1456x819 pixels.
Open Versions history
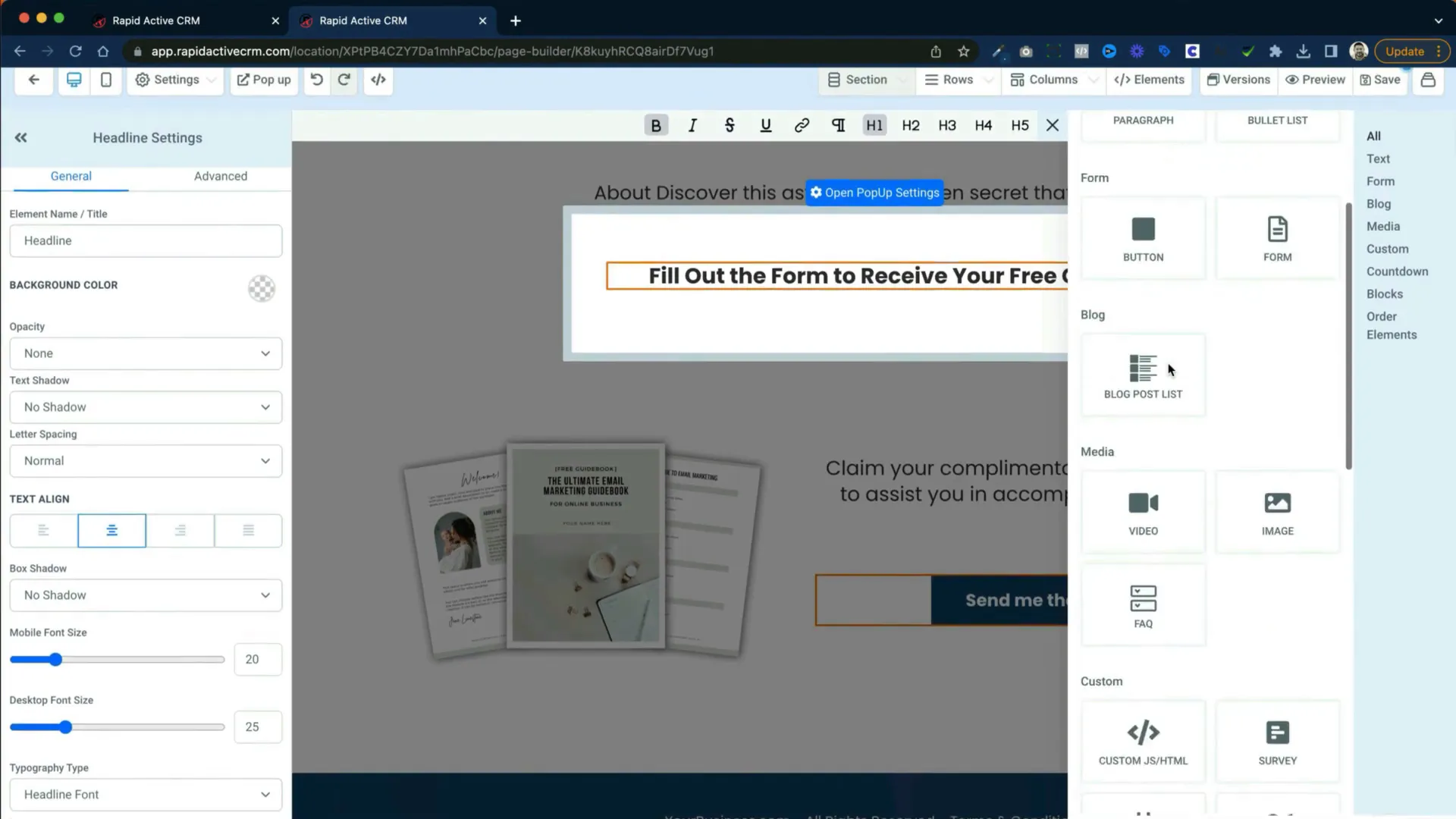click(1238, 80)
